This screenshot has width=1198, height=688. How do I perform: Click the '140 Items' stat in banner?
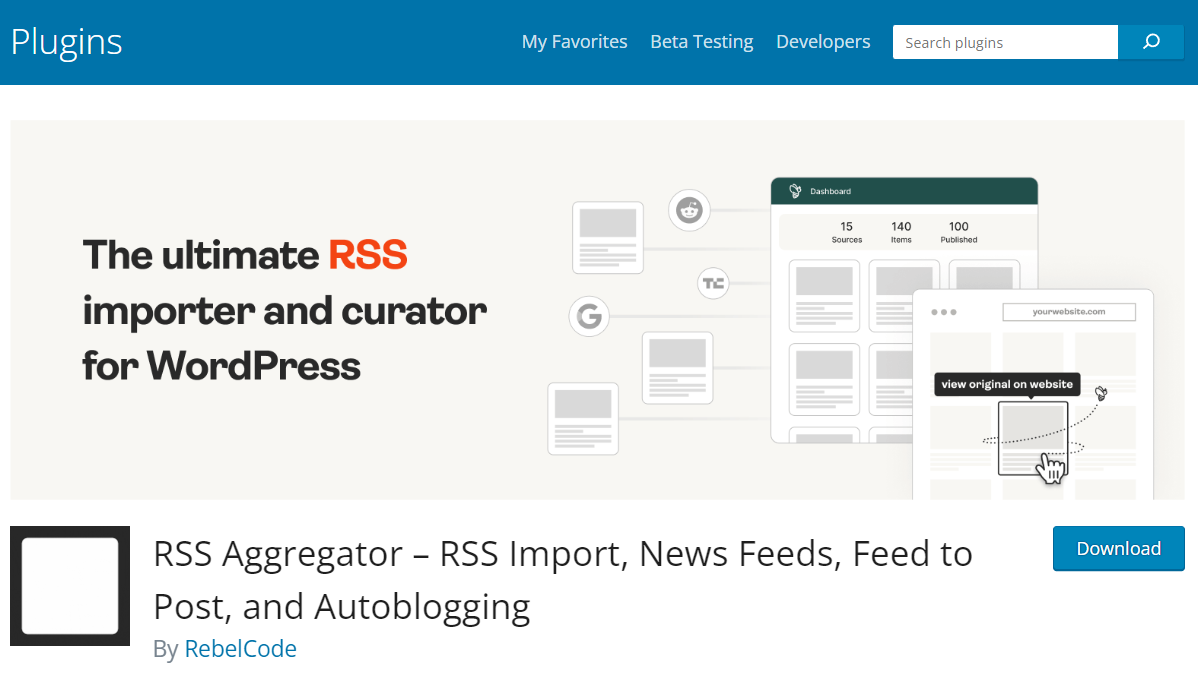pos(902,232)
